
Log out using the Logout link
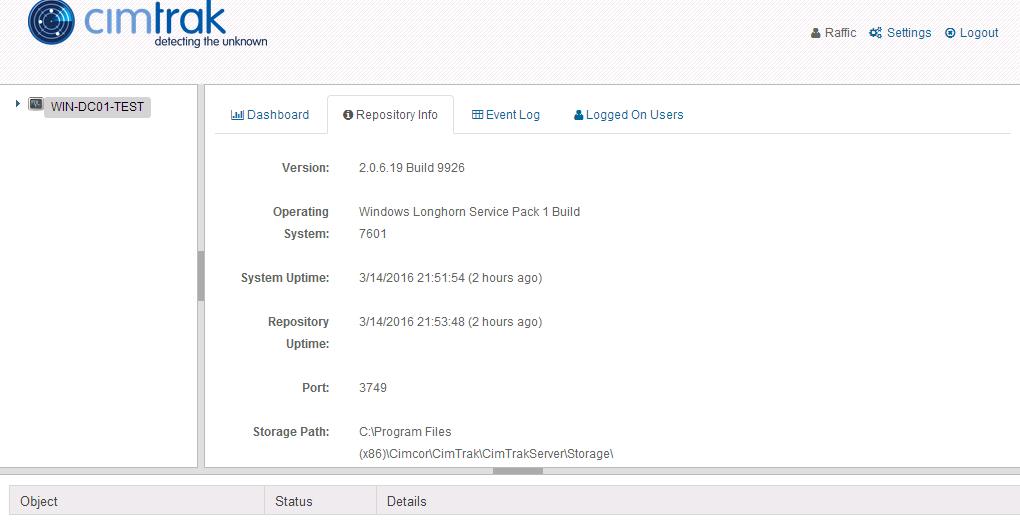(x=979, y=33)
